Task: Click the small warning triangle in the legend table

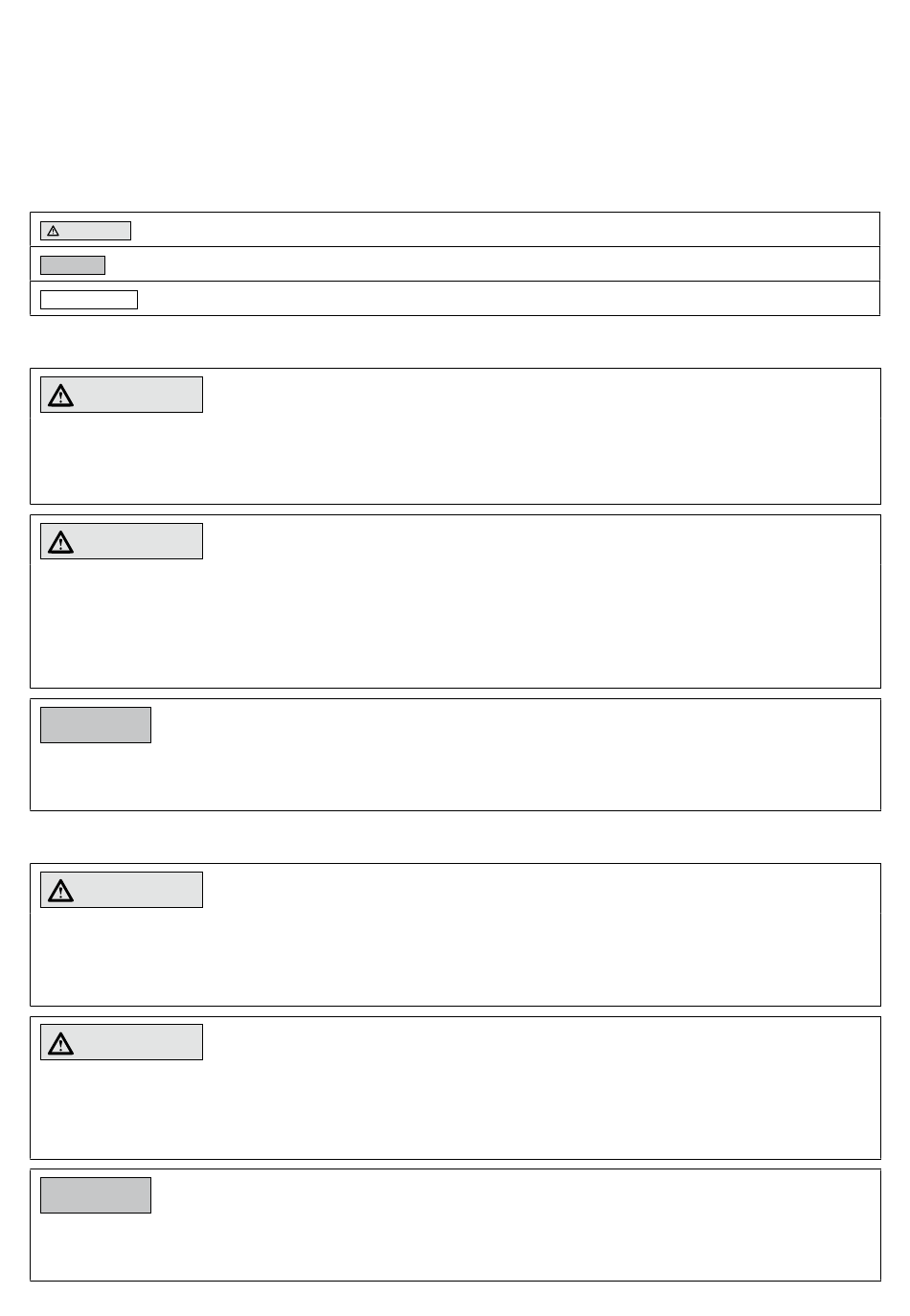Action: point(54,231)
